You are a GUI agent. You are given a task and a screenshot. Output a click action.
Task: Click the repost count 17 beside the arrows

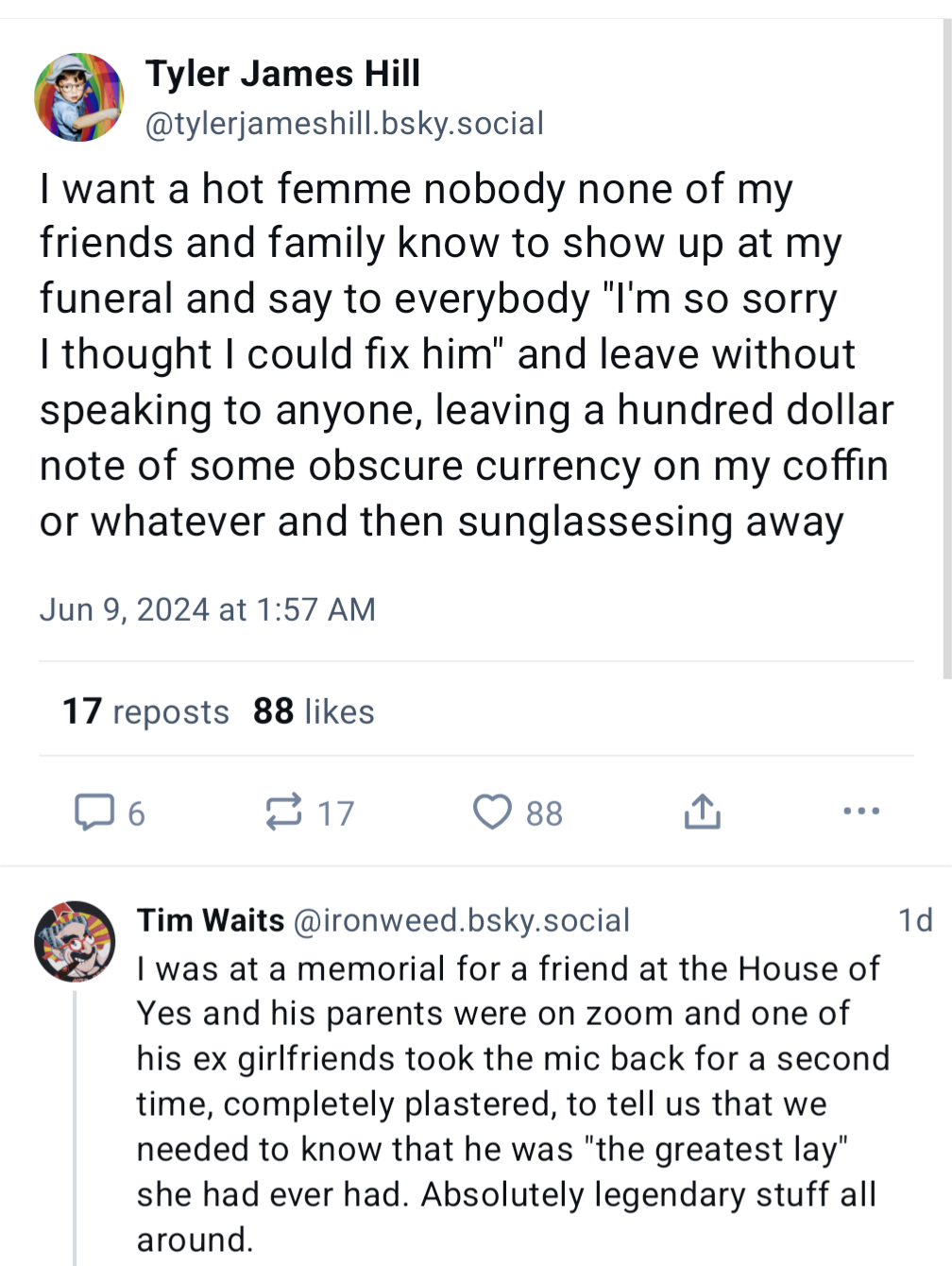pos(335,813)
